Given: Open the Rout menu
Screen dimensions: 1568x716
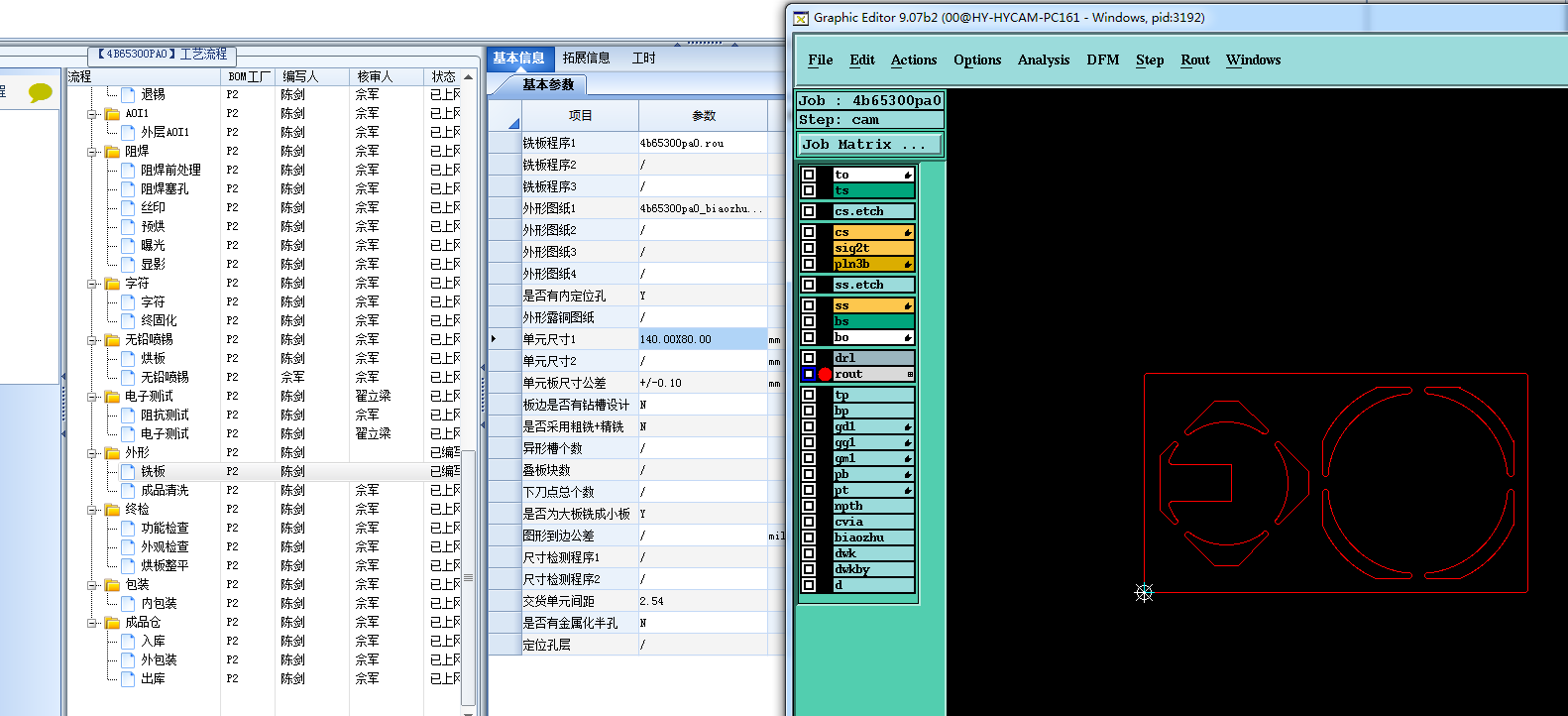Looking at the screenshot, I should (1195, 60).
